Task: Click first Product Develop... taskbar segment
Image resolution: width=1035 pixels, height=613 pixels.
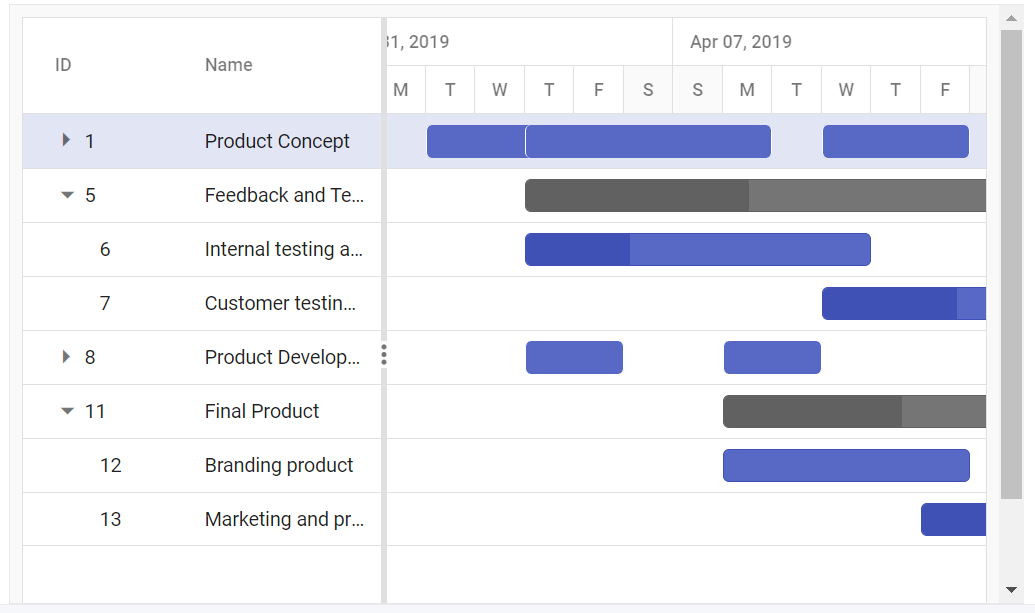Action: pyautogui.click(x=574, y=357)
